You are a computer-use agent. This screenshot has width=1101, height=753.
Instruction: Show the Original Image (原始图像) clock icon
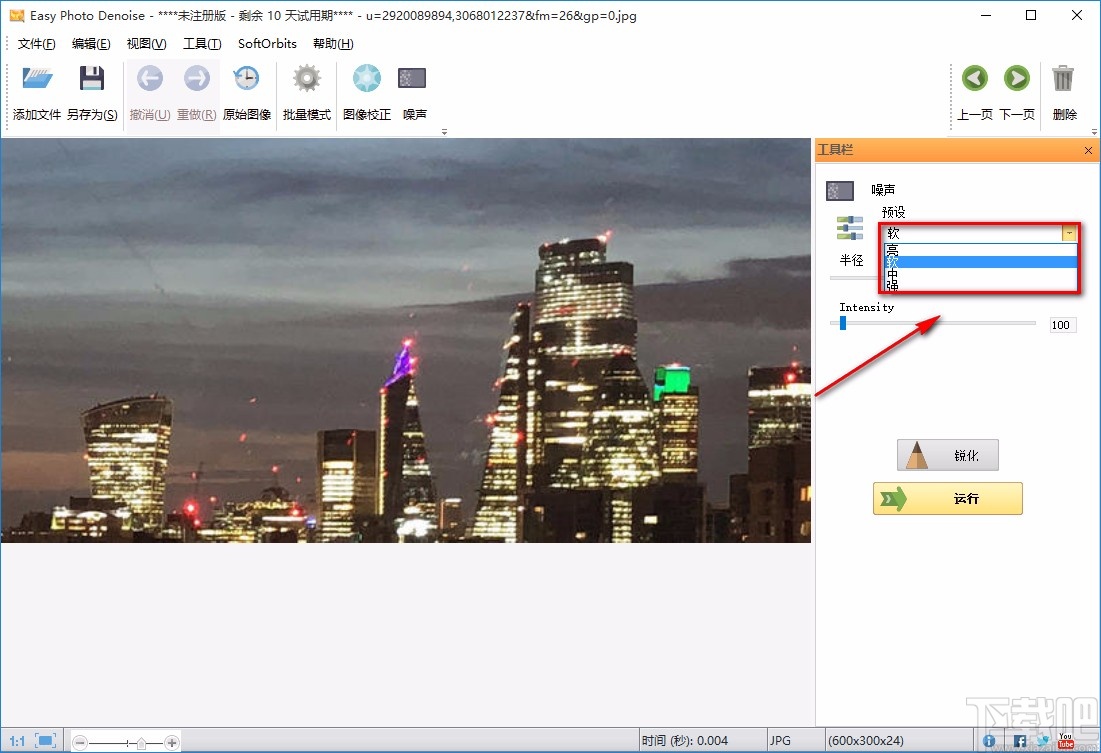point(246,78)
